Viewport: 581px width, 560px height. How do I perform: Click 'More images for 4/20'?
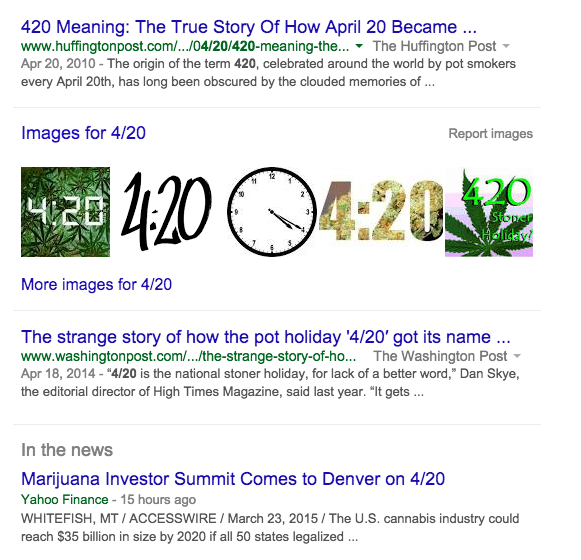[96, 285]
